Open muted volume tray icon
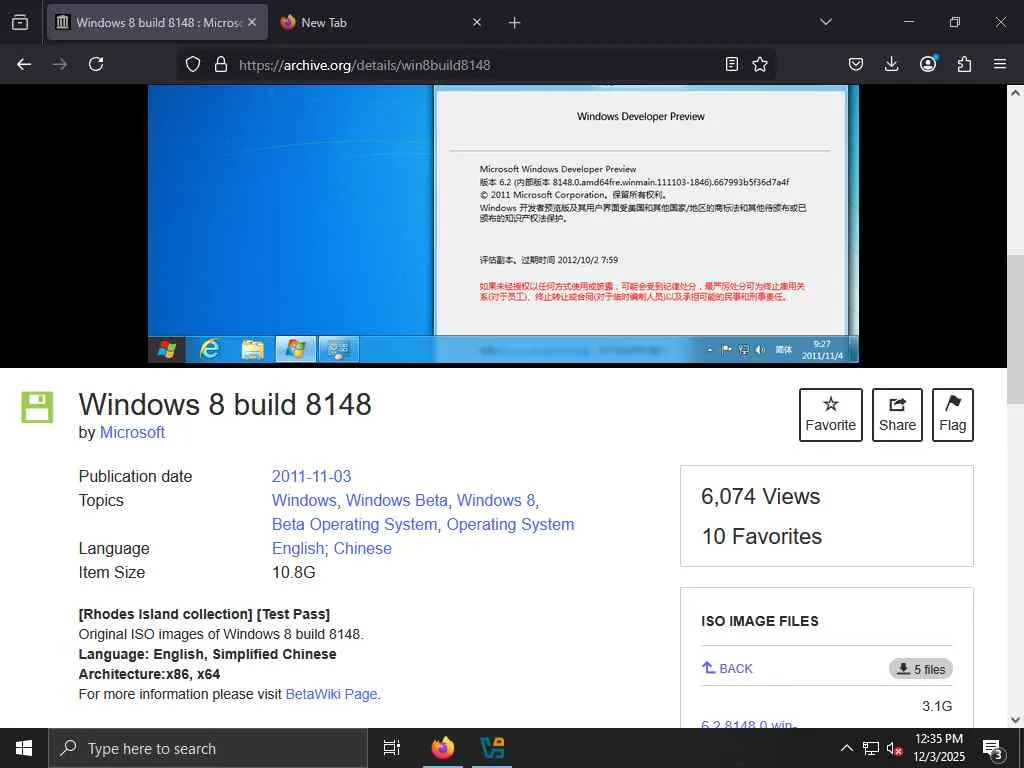This screenshot has height=768, width=1024. coord(895,749)
